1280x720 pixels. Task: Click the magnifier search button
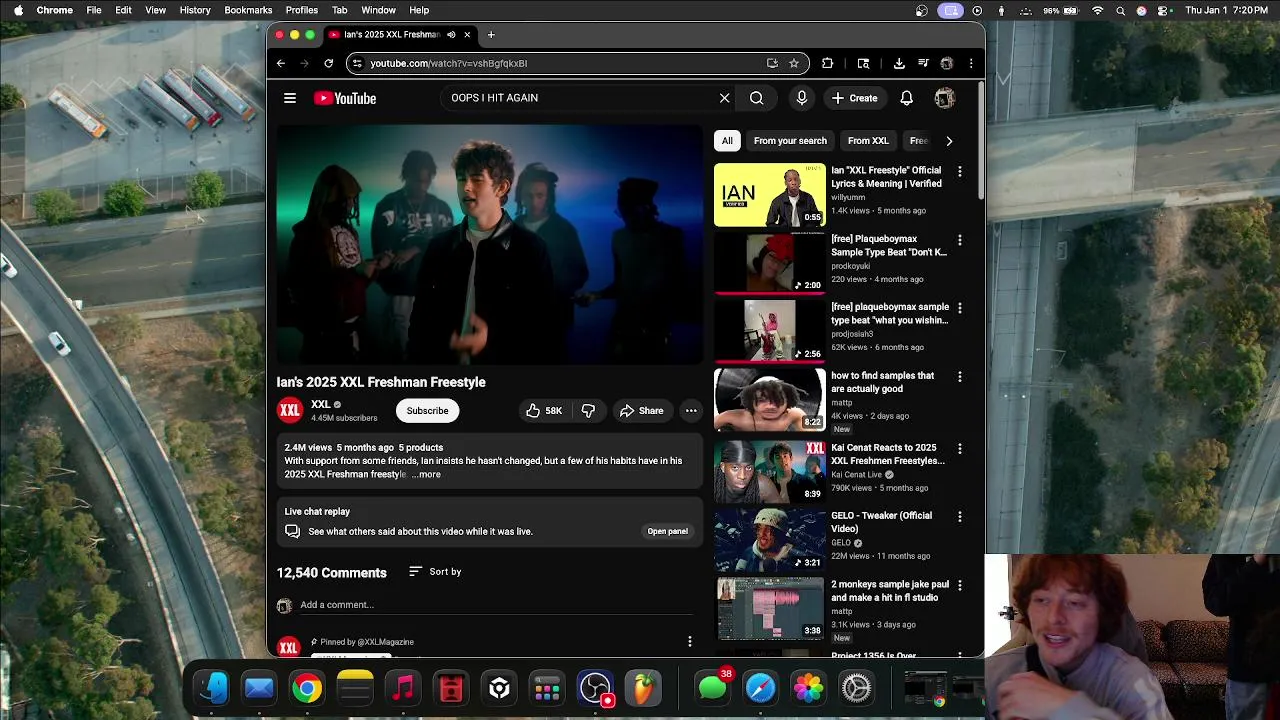(757, 98)
